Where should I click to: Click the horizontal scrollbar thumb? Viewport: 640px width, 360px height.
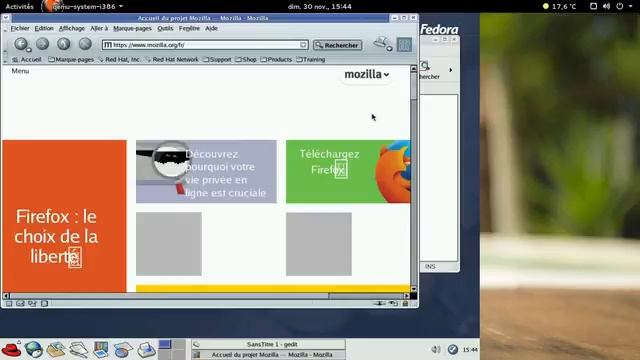coord(169,296)
